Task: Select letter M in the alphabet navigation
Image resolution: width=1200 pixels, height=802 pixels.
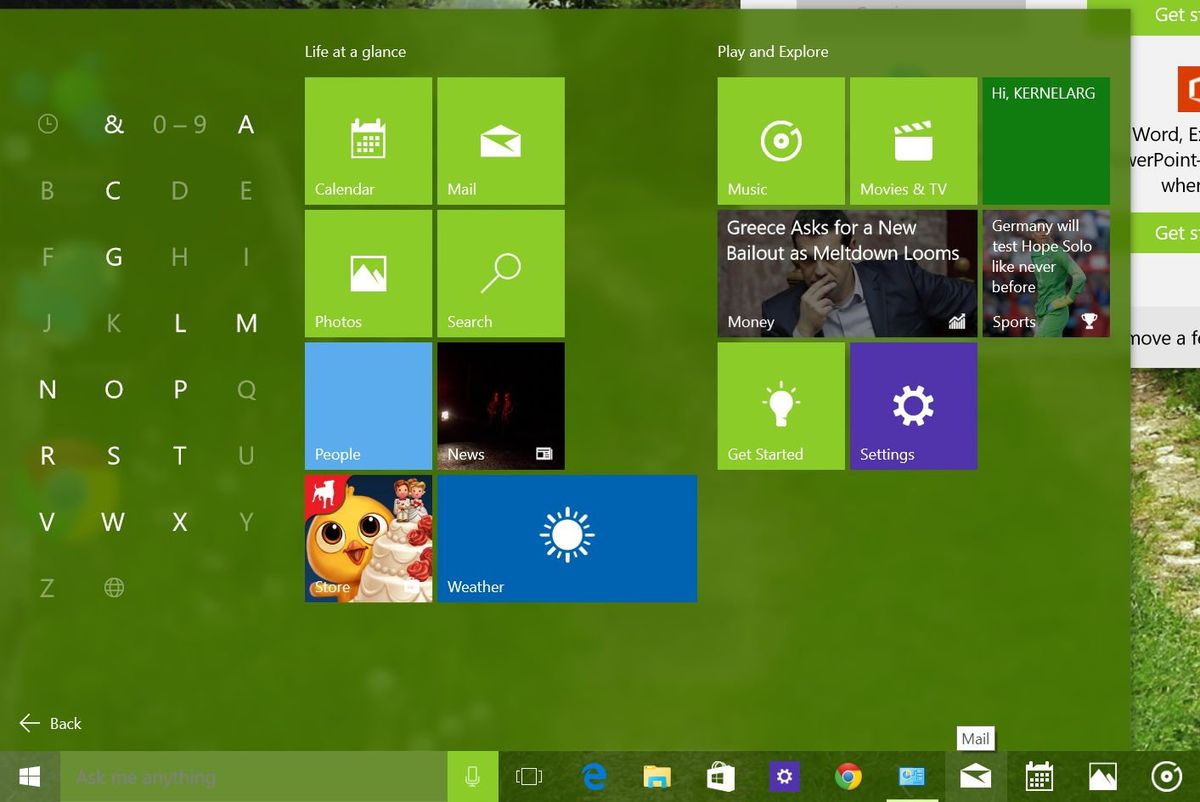Action: 246,323
